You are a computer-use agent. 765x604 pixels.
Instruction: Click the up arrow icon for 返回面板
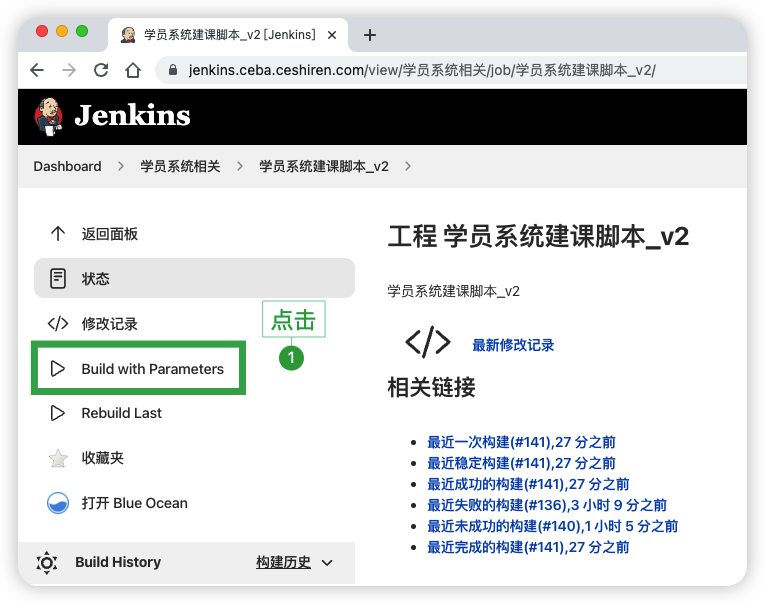(x=58, y=234)
